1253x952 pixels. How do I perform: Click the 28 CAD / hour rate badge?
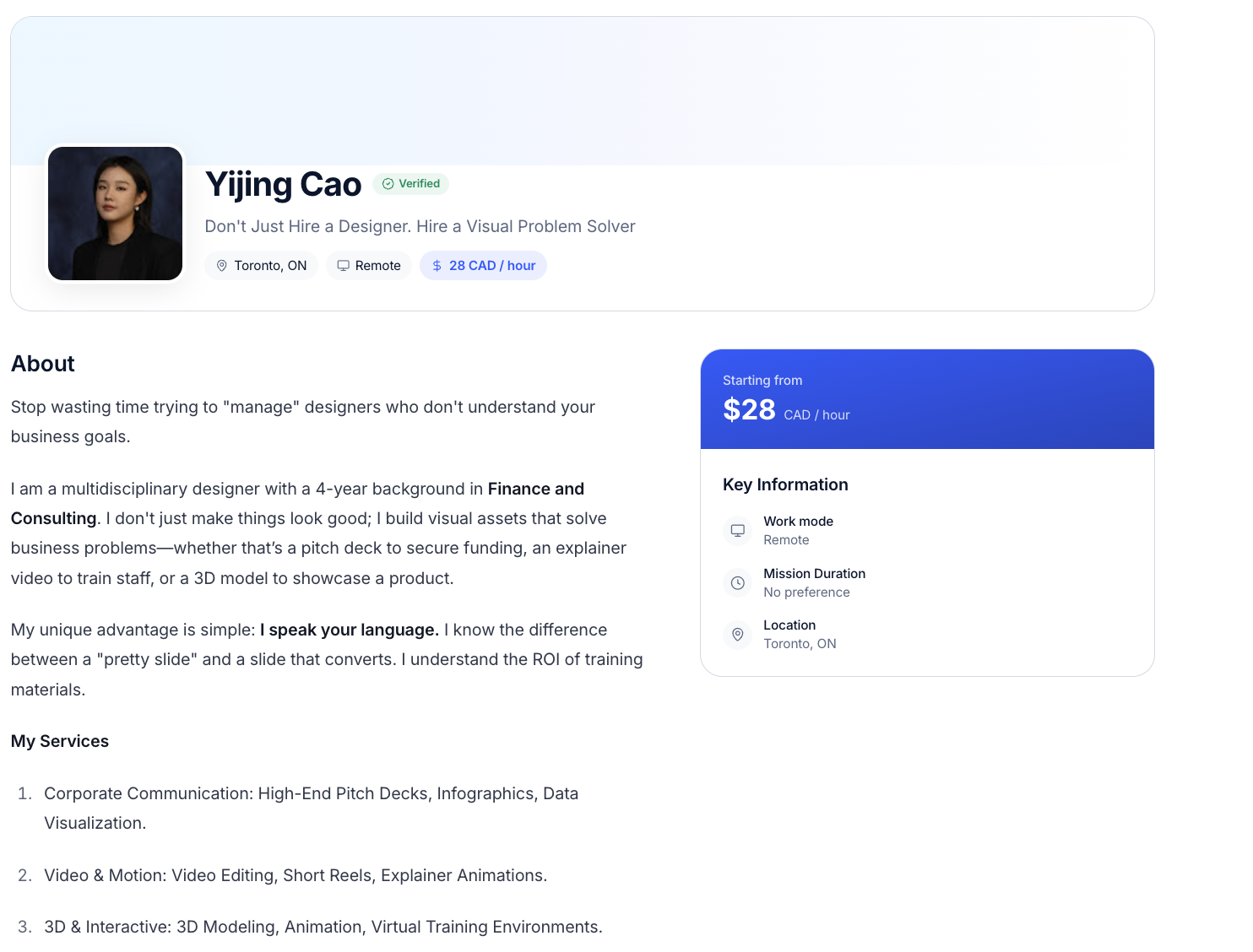484,266
